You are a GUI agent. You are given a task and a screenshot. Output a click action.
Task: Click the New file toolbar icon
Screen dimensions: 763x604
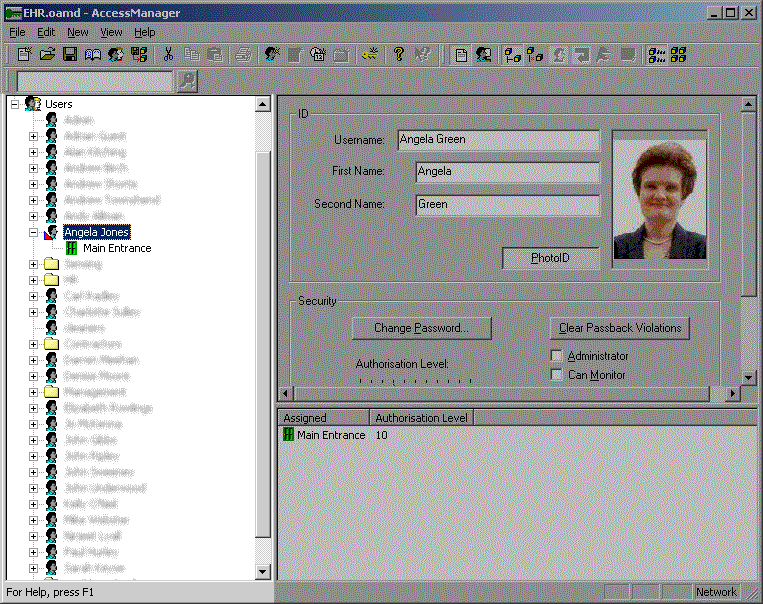pos(25,55)
